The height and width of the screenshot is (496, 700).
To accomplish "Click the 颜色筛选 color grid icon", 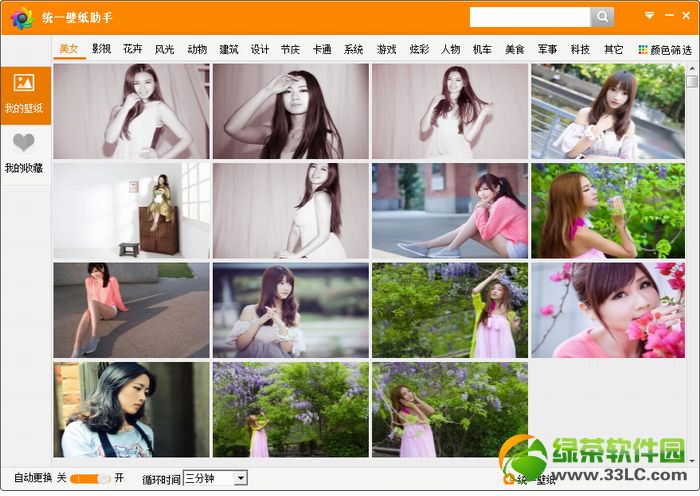I will pyautogui.click(x=643, y=50).
